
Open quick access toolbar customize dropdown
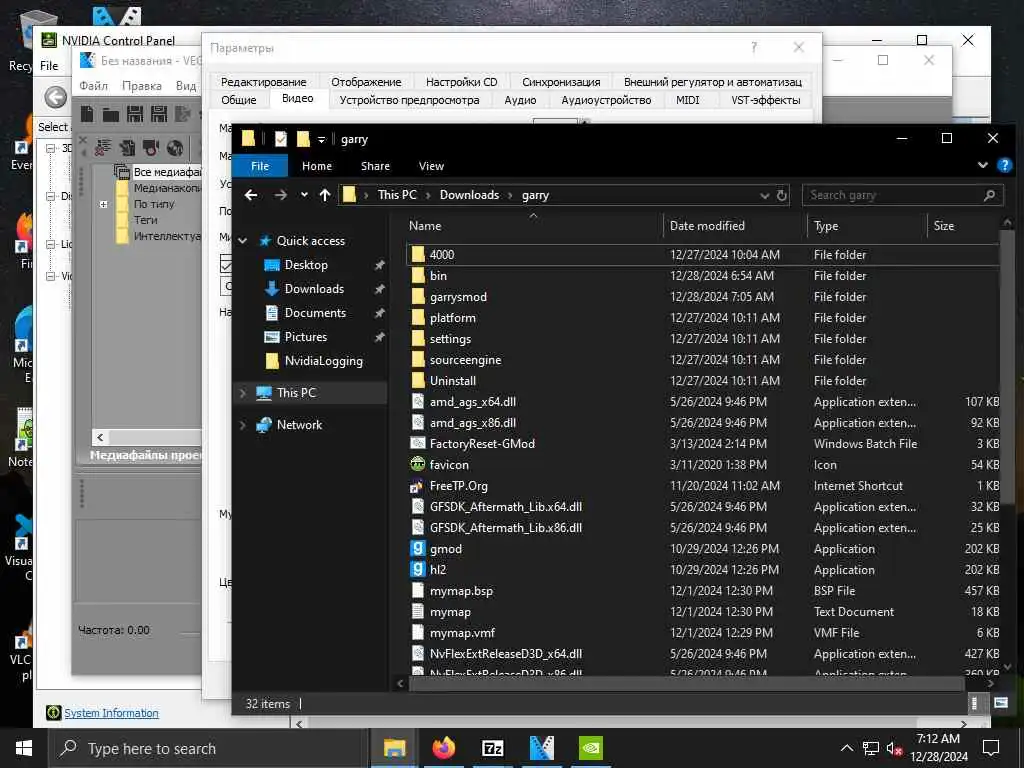pyautogui.click(x=321, y=139)
